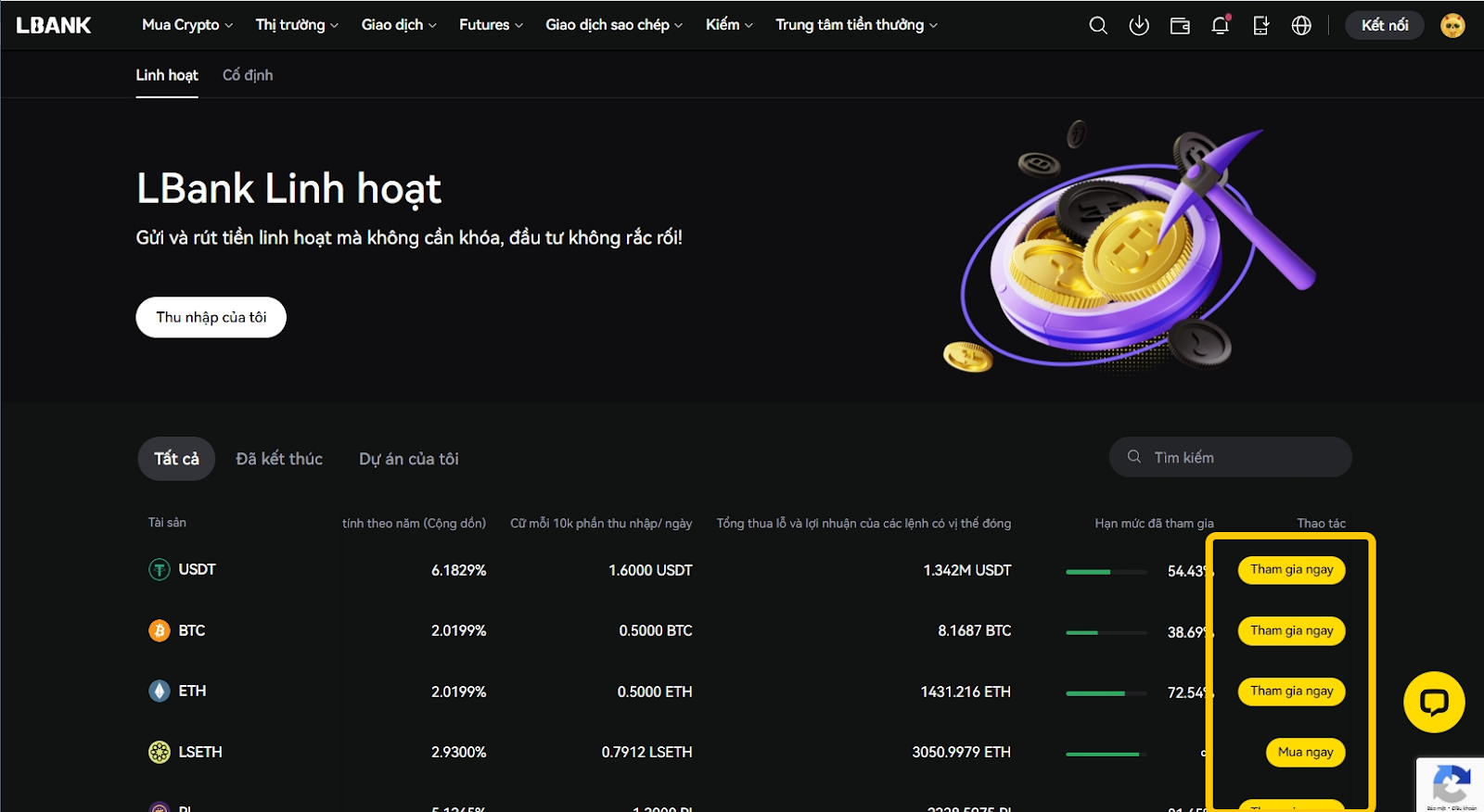This screenshot has height=812, width=1484.
Task: Select the Dự án của tôi tab
Action: 409,459
